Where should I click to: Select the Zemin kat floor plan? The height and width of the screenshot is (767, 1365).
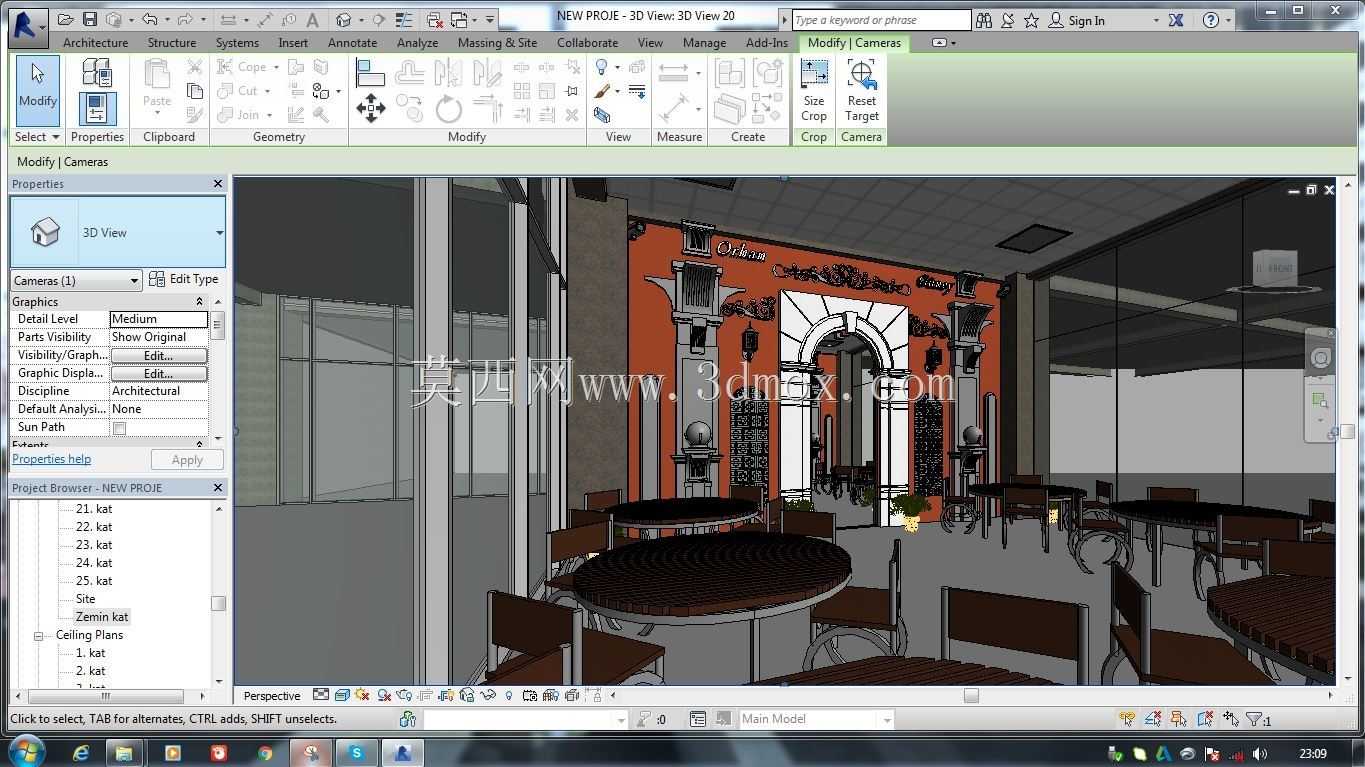tap(102, 617)
